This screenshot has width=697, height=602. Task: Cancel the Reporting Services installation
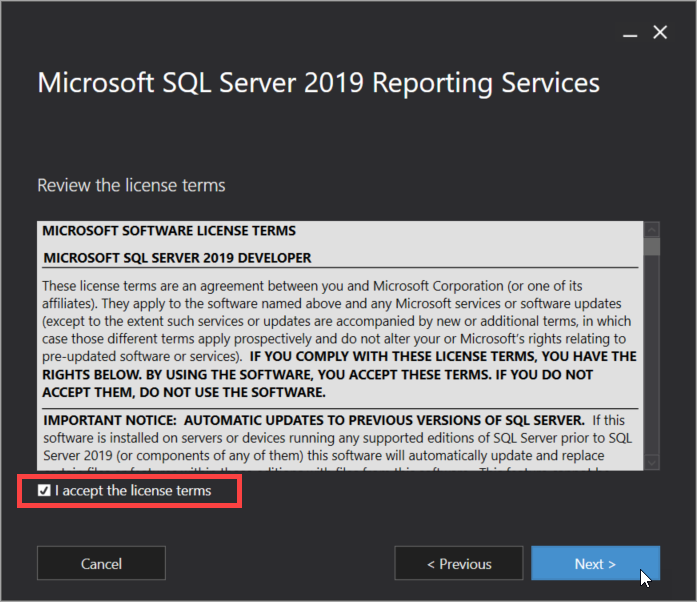tap(101, 563)
